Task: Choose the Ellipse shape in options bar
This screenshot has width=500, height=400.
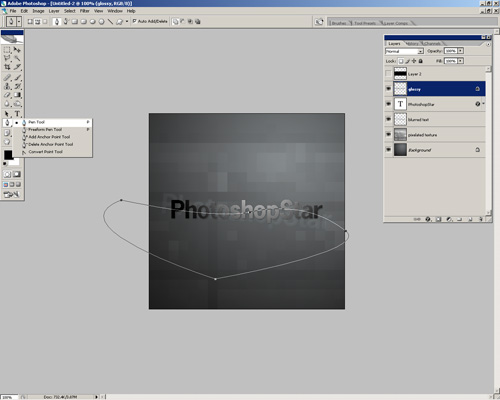Action: [x=93, y=22]
